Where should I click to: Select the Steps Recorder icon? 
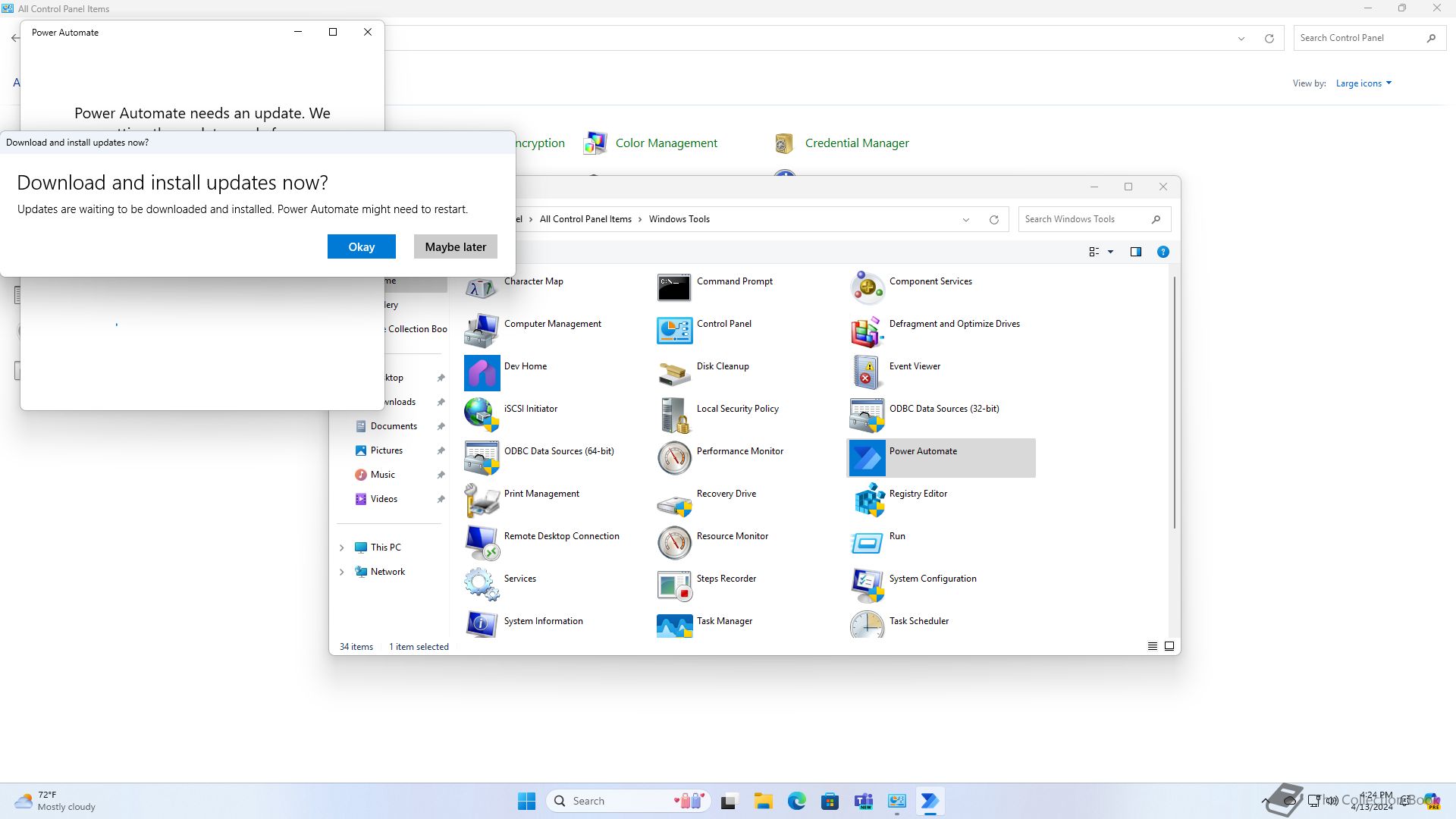[674, 585]
